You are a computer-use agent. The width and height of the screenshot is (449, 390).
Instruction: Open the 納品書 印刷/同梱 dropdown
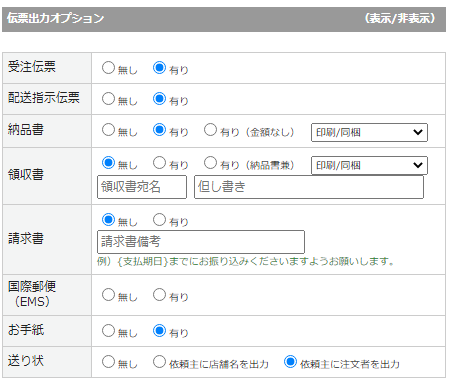pyautogui.click(x=369, y=132)
